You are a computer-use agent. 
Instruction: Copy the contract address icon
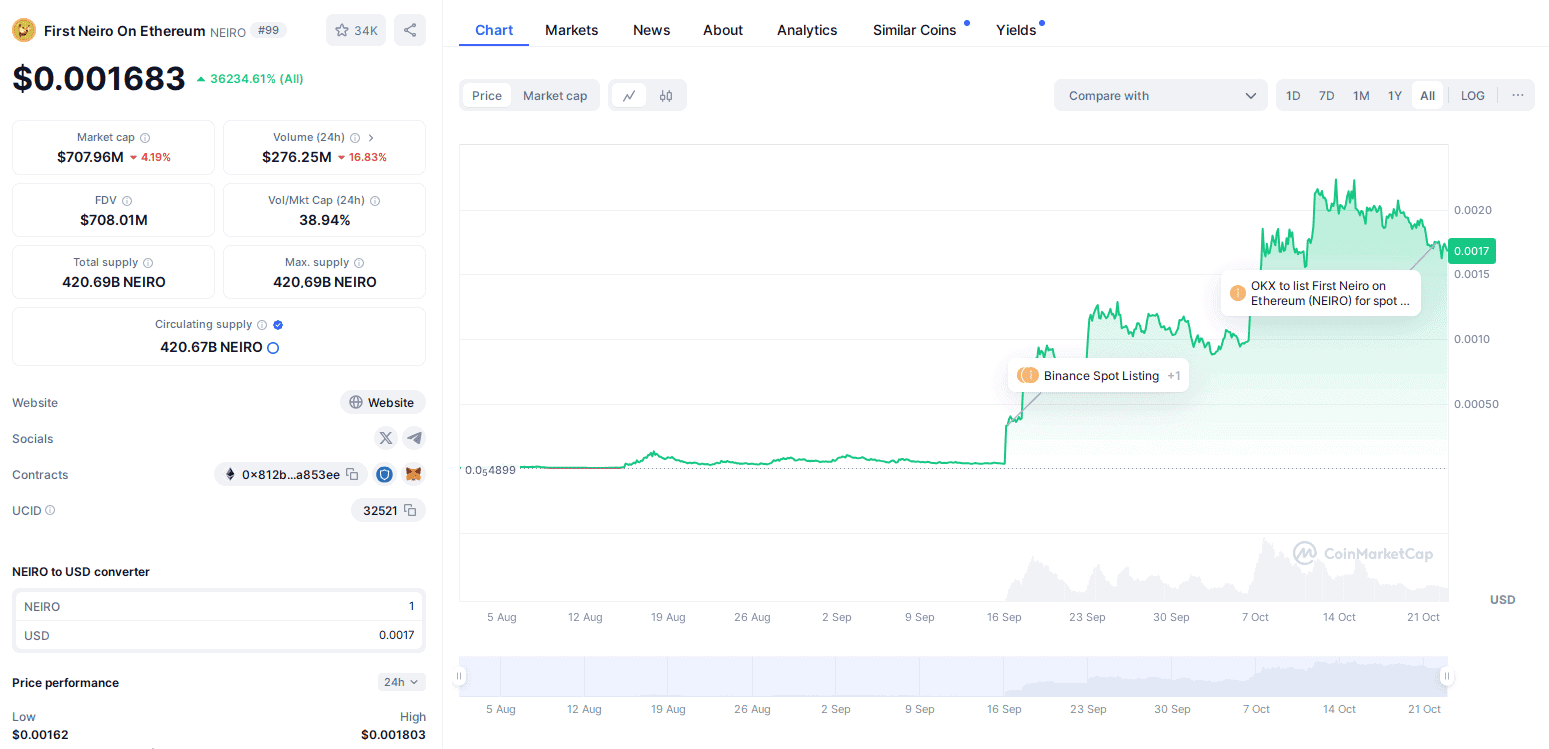pyautogui.click(x=352, y=474)
